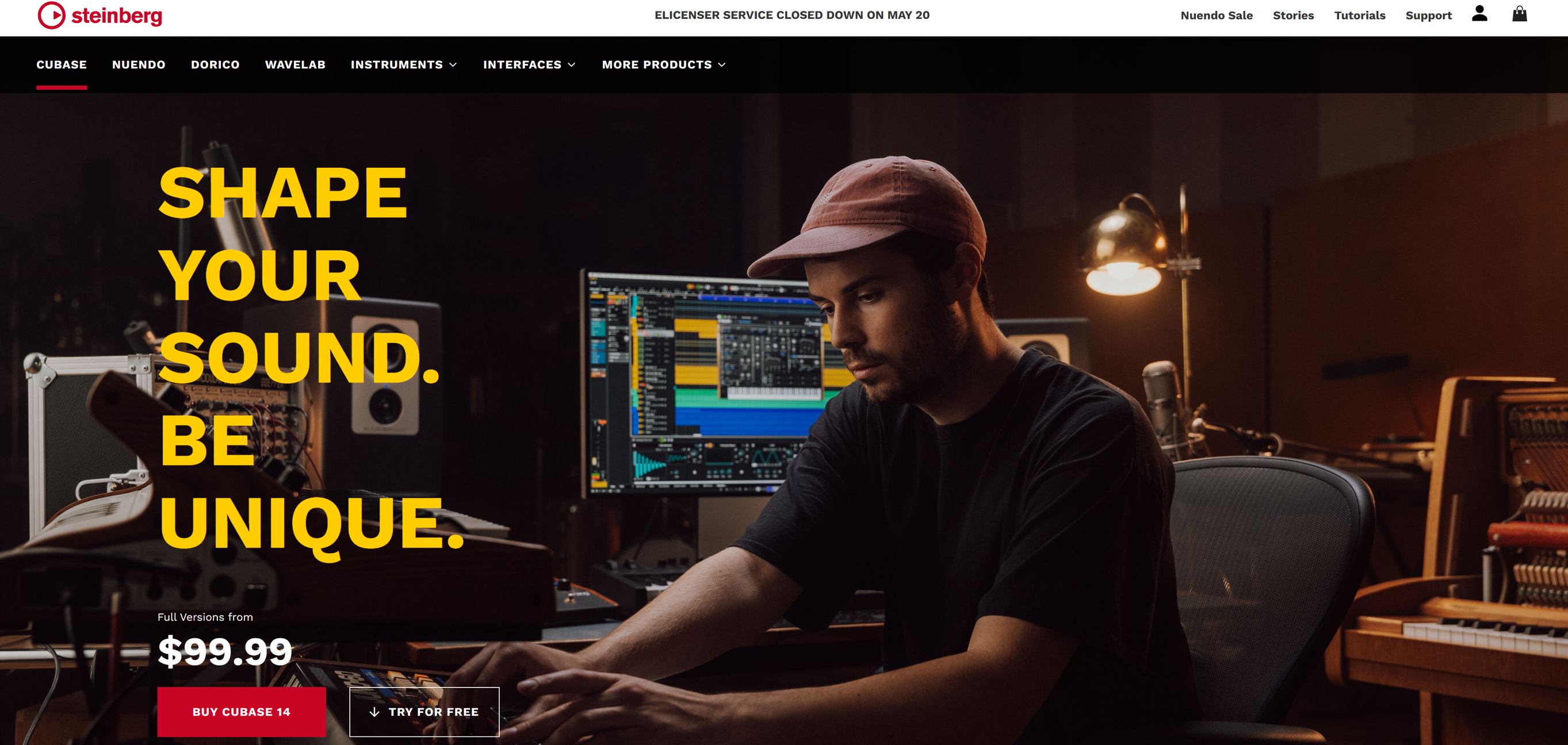Select the Dorico menu item
Screen dimensions: 1568x745
(215, 64)
